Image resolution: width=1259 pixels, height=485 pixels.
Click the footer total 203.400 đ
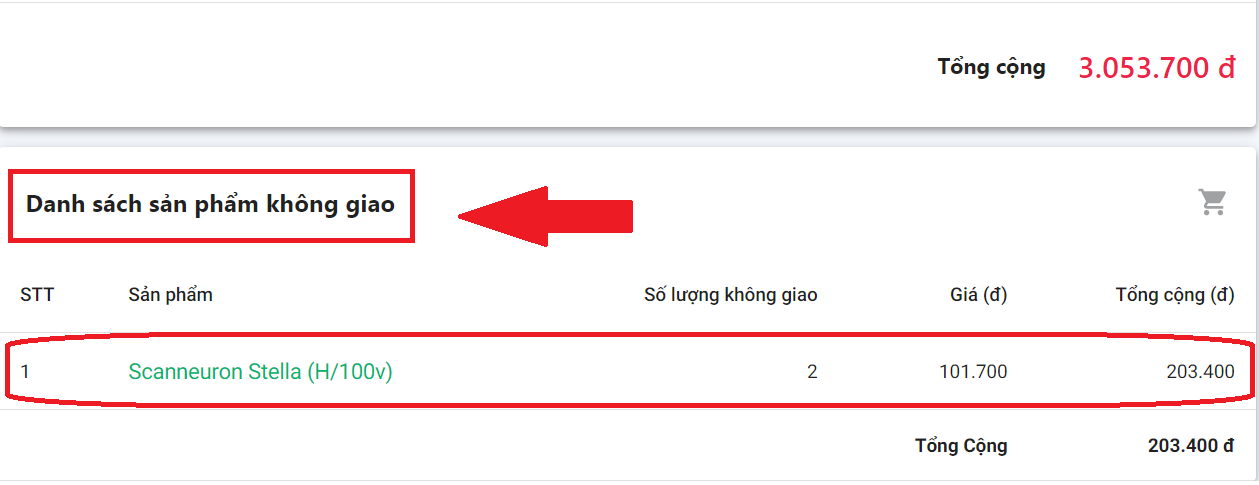coord(1191,446)
